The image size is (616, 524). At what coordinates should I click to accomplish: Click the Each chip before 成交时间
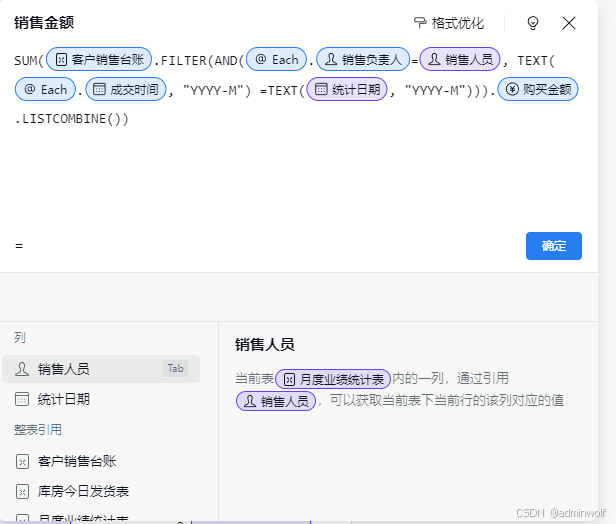click(45, 89)
